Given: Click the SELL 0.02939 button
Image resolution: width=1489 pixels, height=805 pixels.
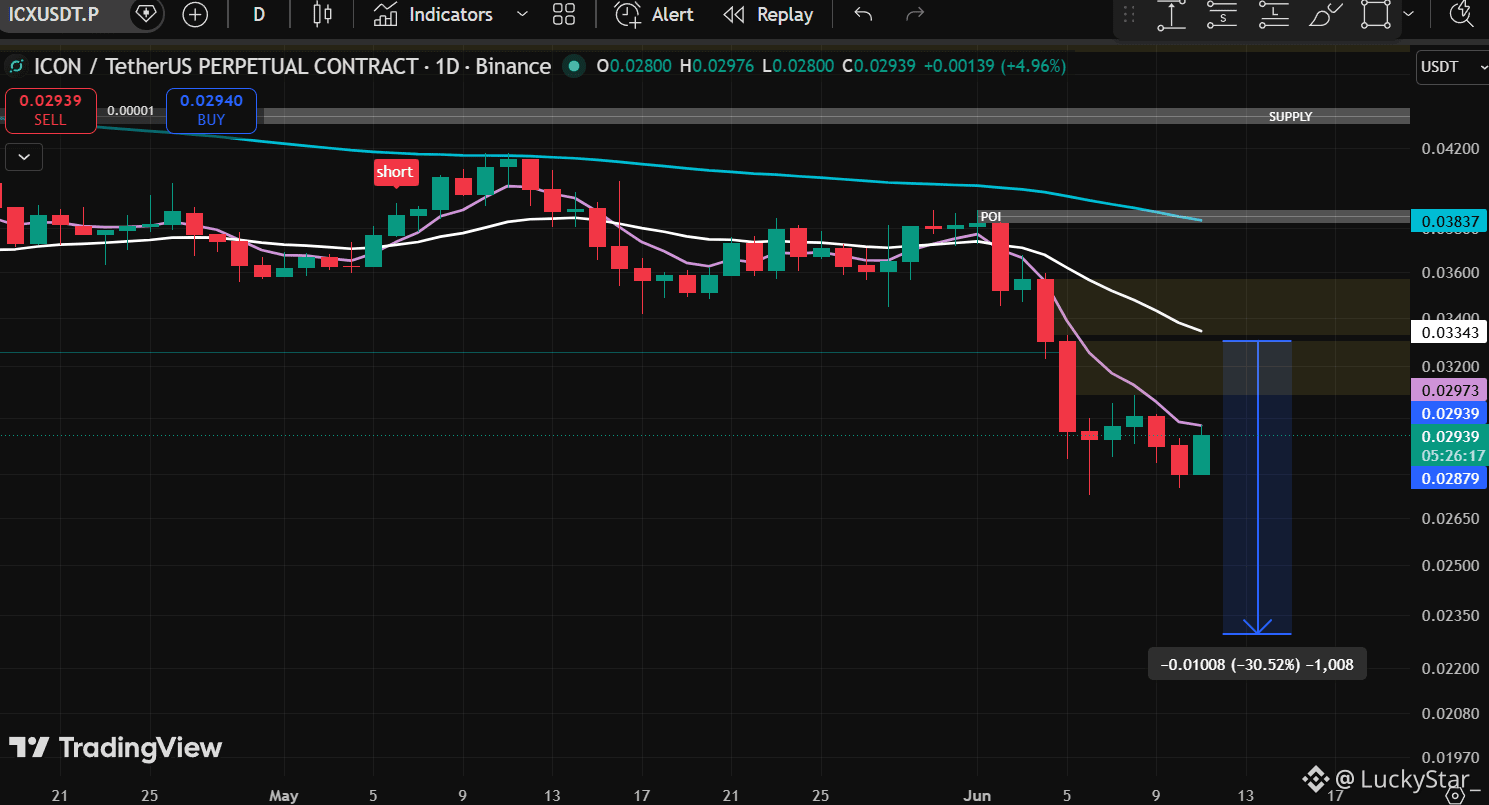Looking at the screenshot, I should [x=50, y=111].
